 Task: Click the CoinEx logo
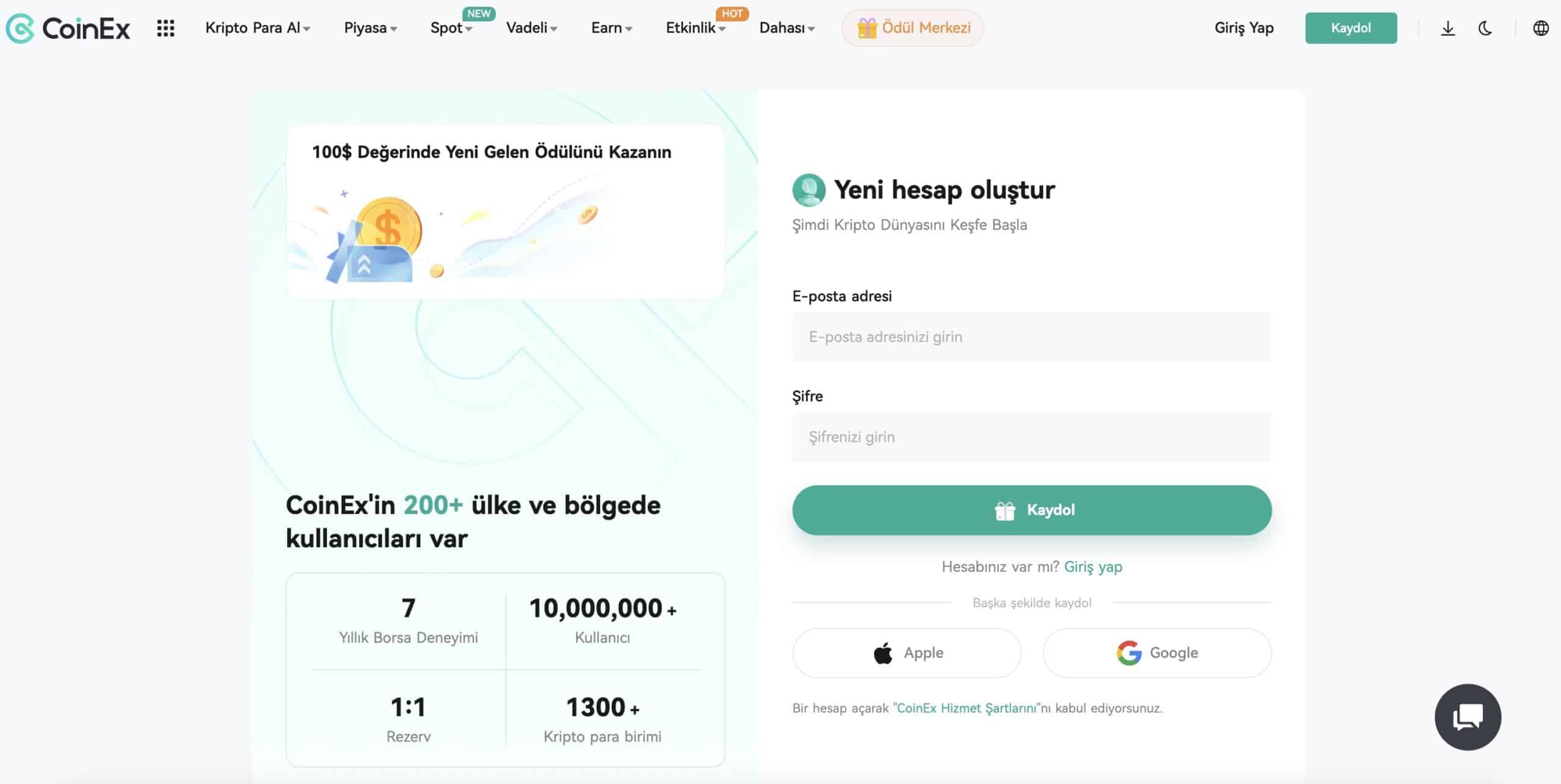pos(69,29)
